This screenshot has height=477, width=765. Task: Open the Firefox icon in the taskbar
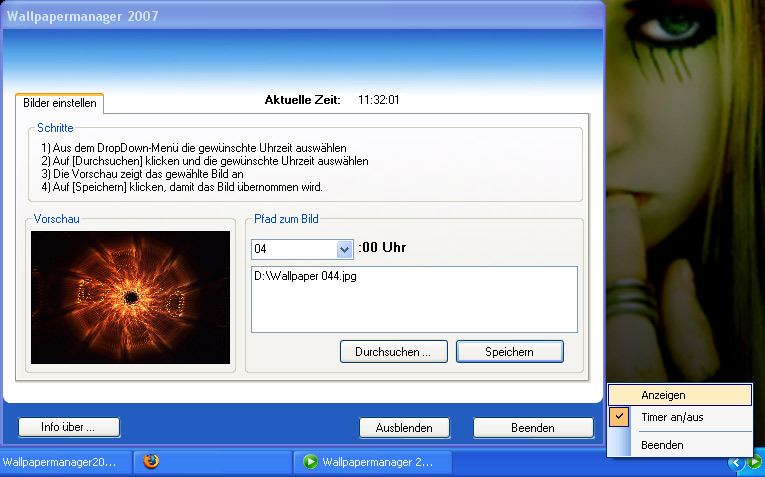(x=151, y=461)
